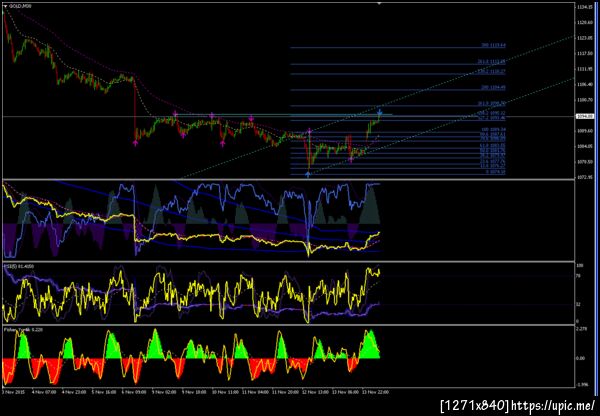600x416 pixels.
Task: Click the 3 Nov 2015 time axis label
Action: [x=13, y=392]
